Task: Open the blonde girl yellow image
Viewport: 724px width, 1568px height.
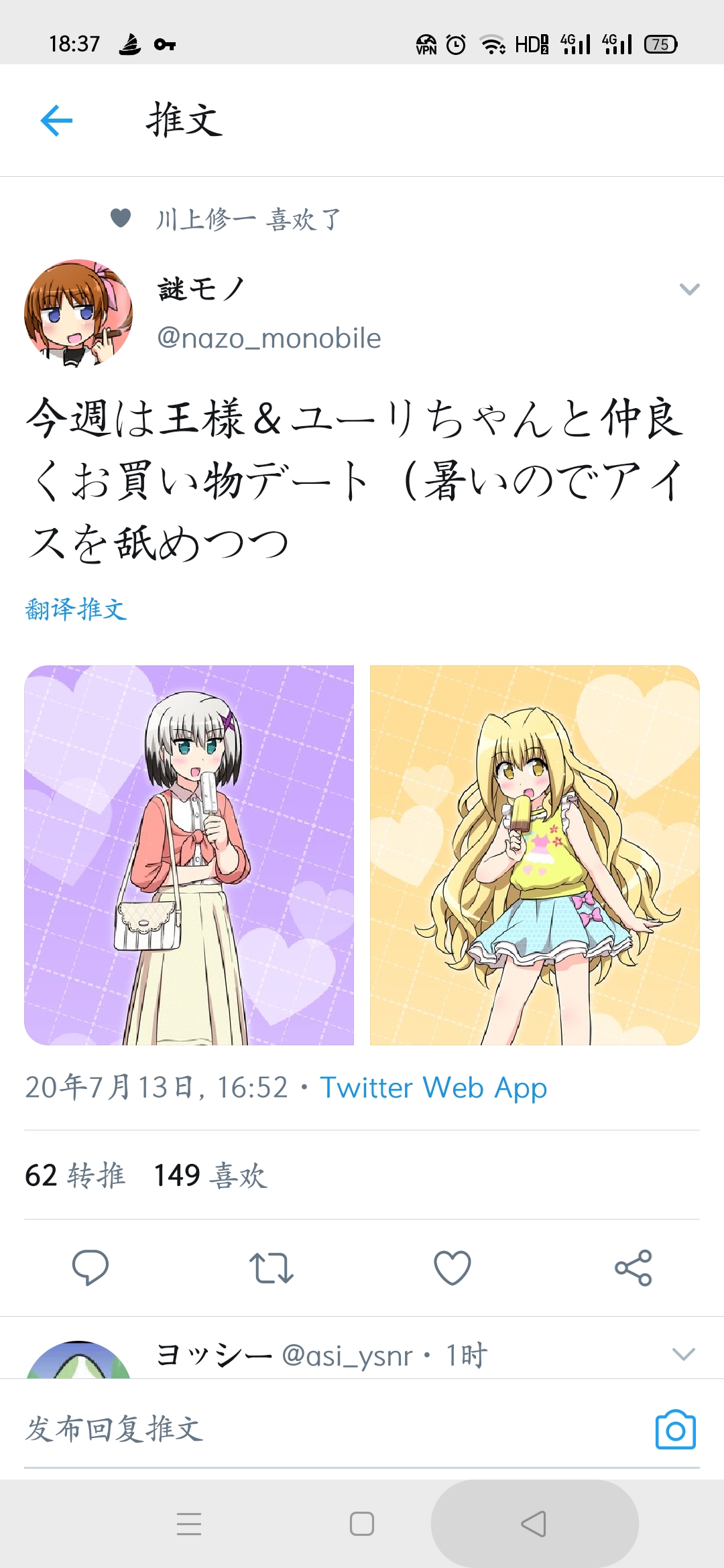Action: click(x=535, y=855)
